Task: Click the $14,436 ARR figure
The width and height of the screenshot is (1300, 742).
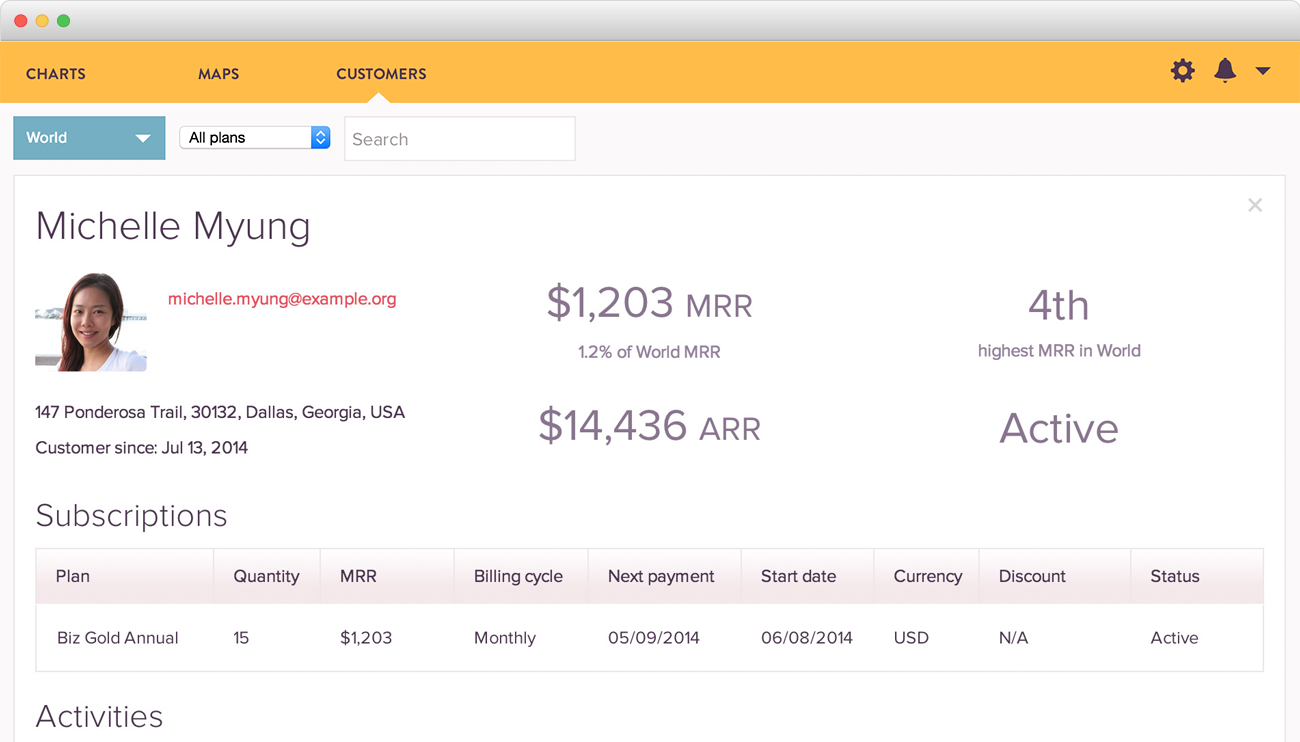Action: click(650, 426)
